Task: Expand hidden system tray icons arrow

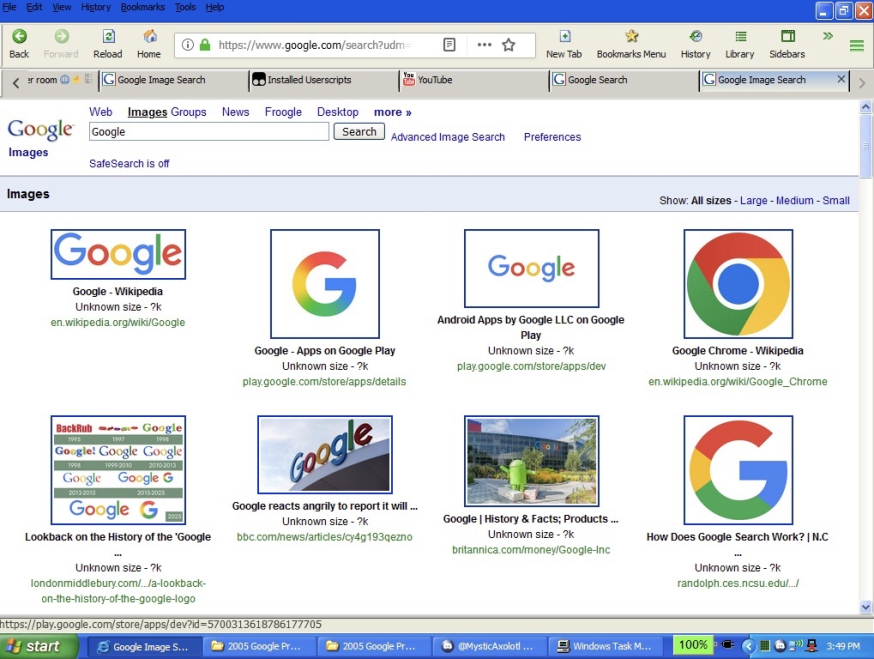Action: 749,646
